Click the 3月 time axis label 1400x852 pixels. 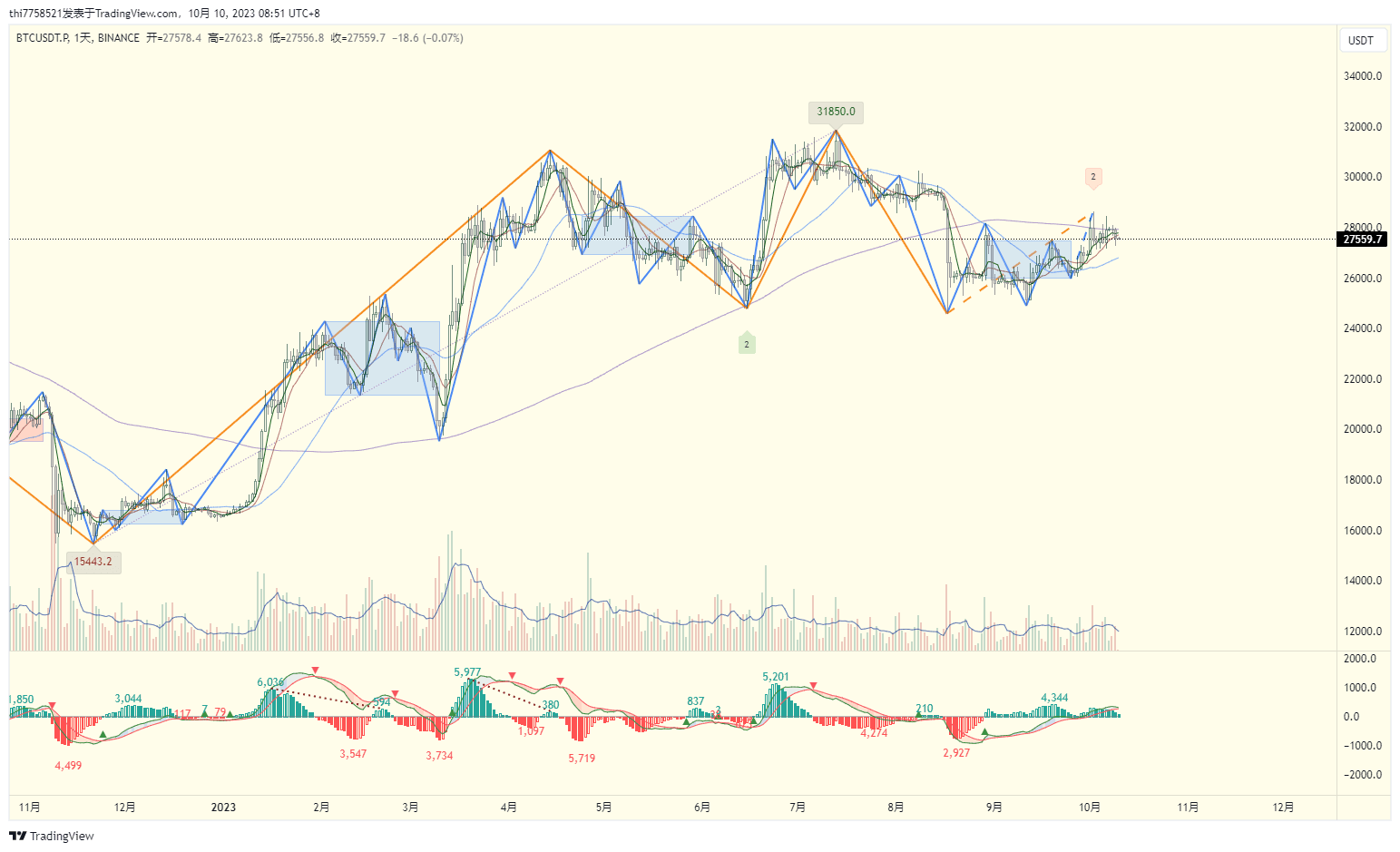point(410,808)
